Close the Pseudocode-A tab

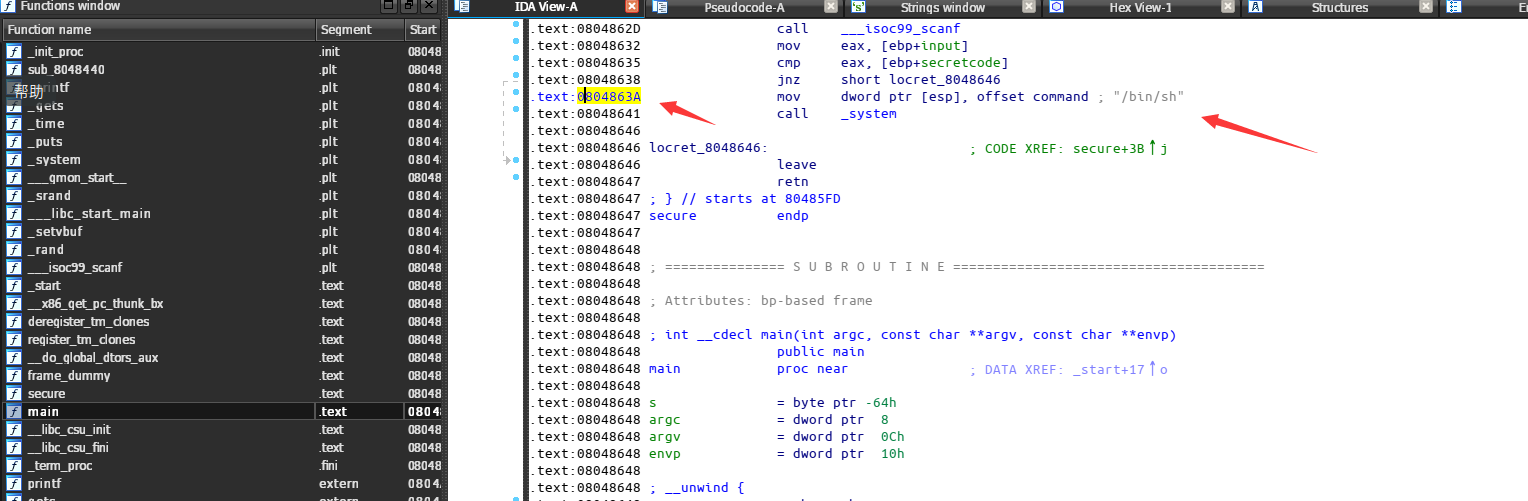coord(830,7)
